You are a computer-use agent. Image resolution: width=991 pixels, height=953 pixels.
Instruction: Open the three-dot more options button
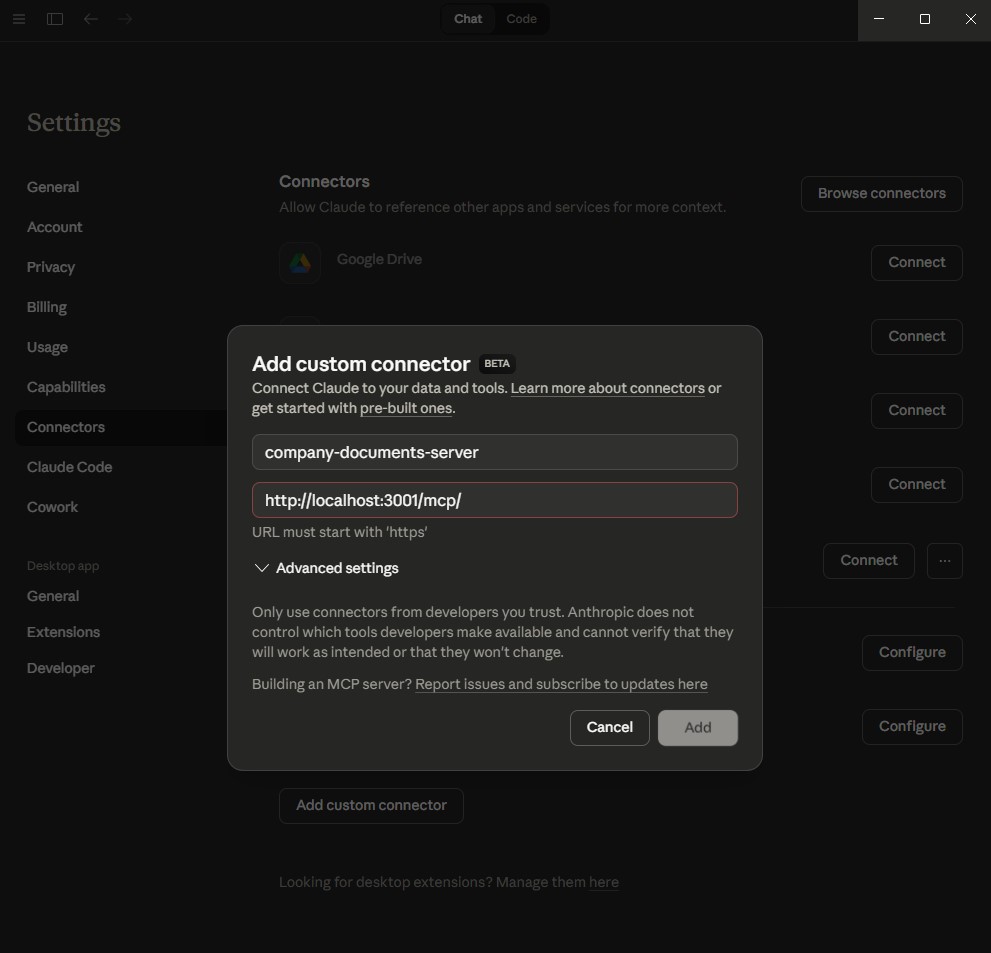tap(944, 561)
